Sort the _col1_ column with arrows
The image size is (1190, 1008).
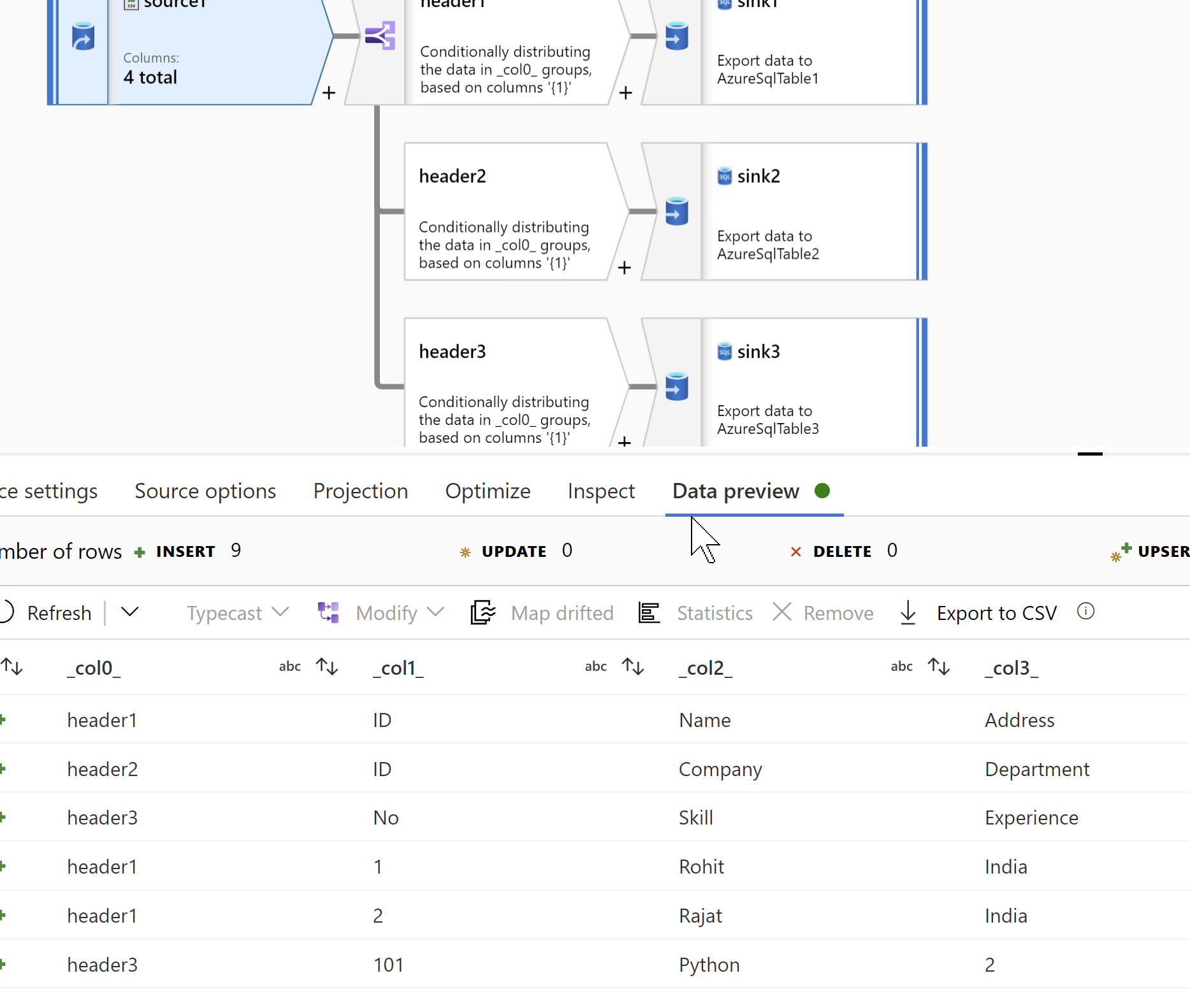pyautogui.click(x=327, y=667)
